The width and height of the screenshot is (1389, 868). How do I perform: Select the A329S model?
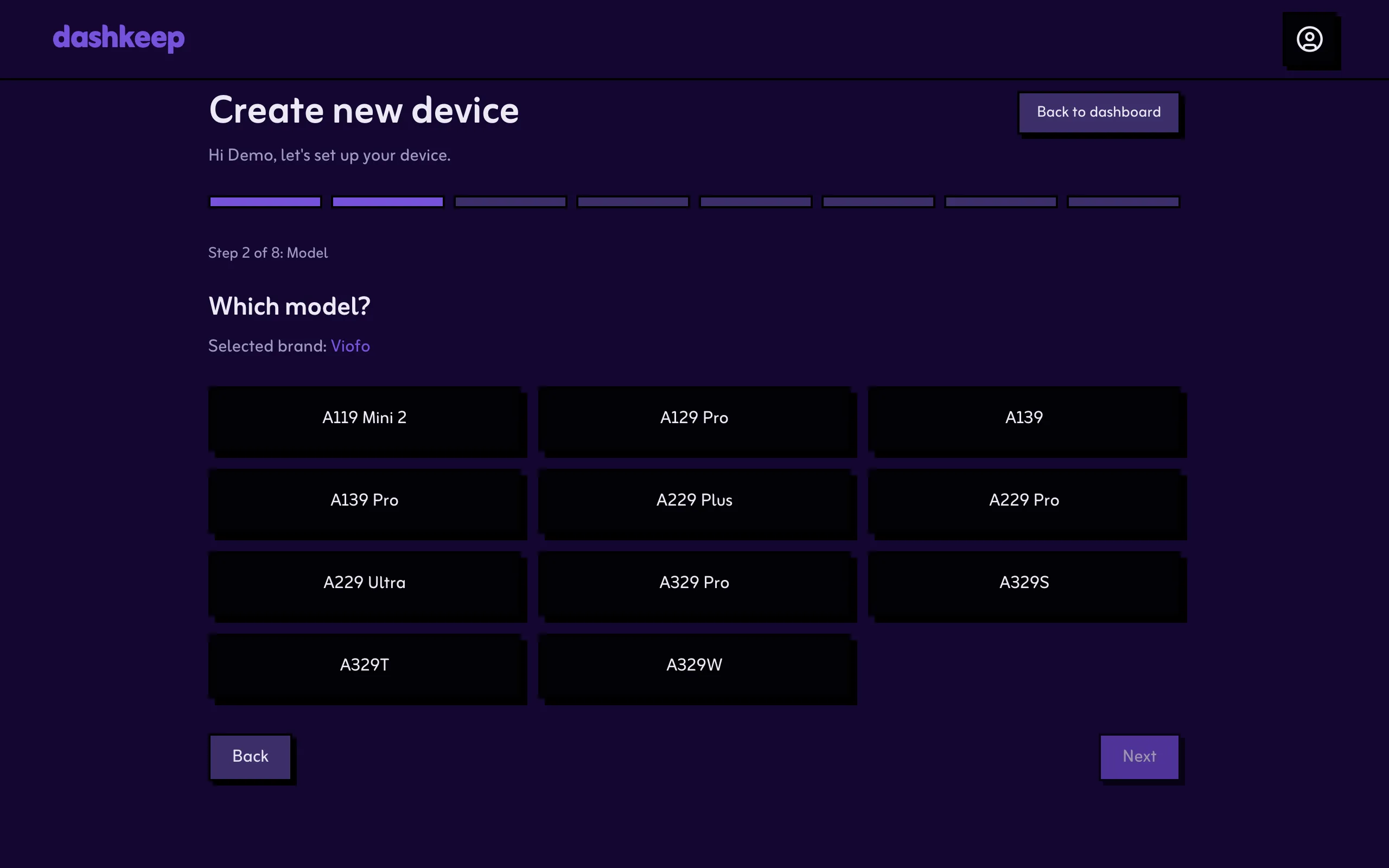point(1024,584)
